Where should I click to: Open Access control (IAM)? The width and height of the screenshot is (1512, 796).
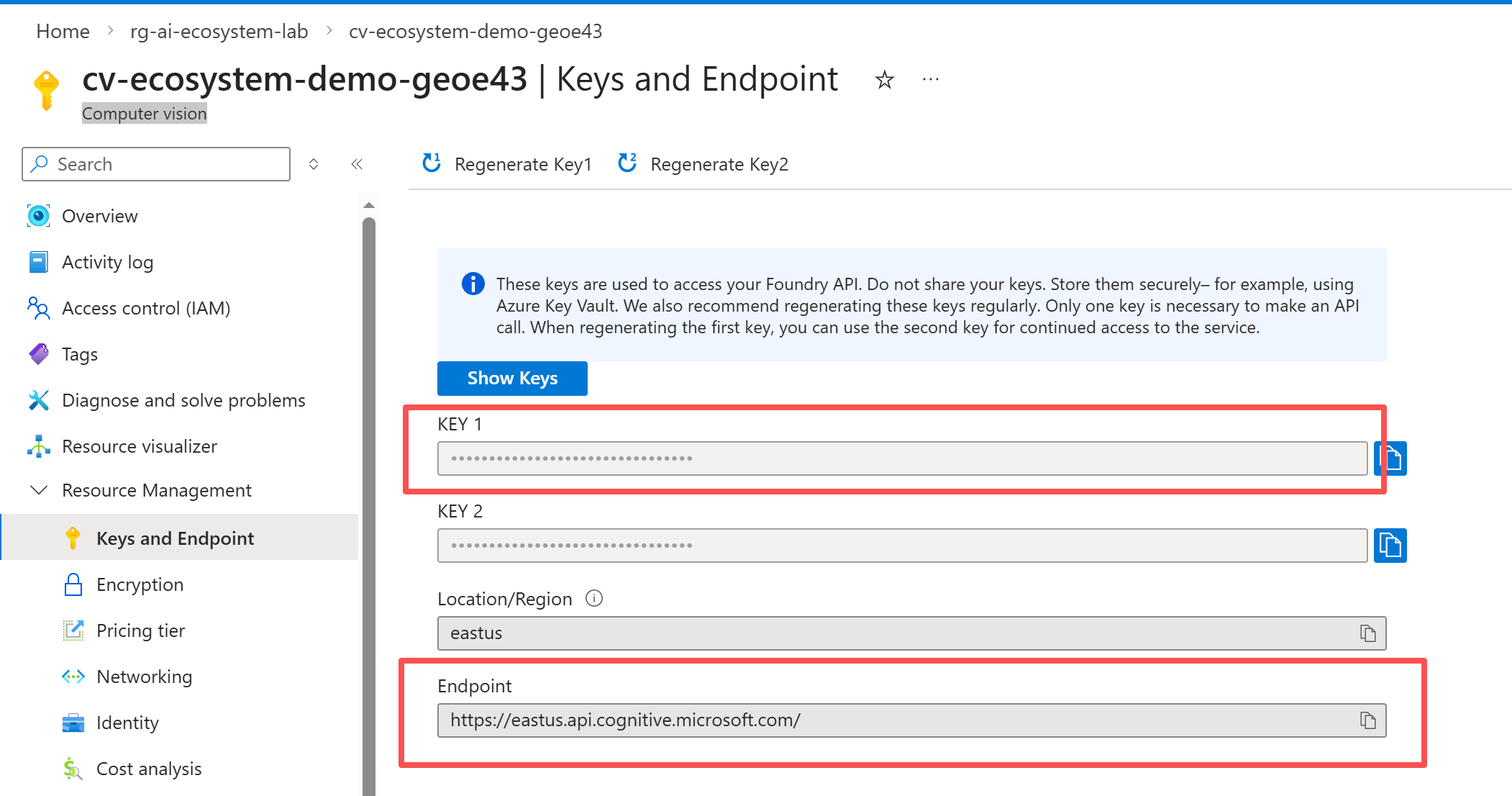pyautogui.click(x=146, y=308)
